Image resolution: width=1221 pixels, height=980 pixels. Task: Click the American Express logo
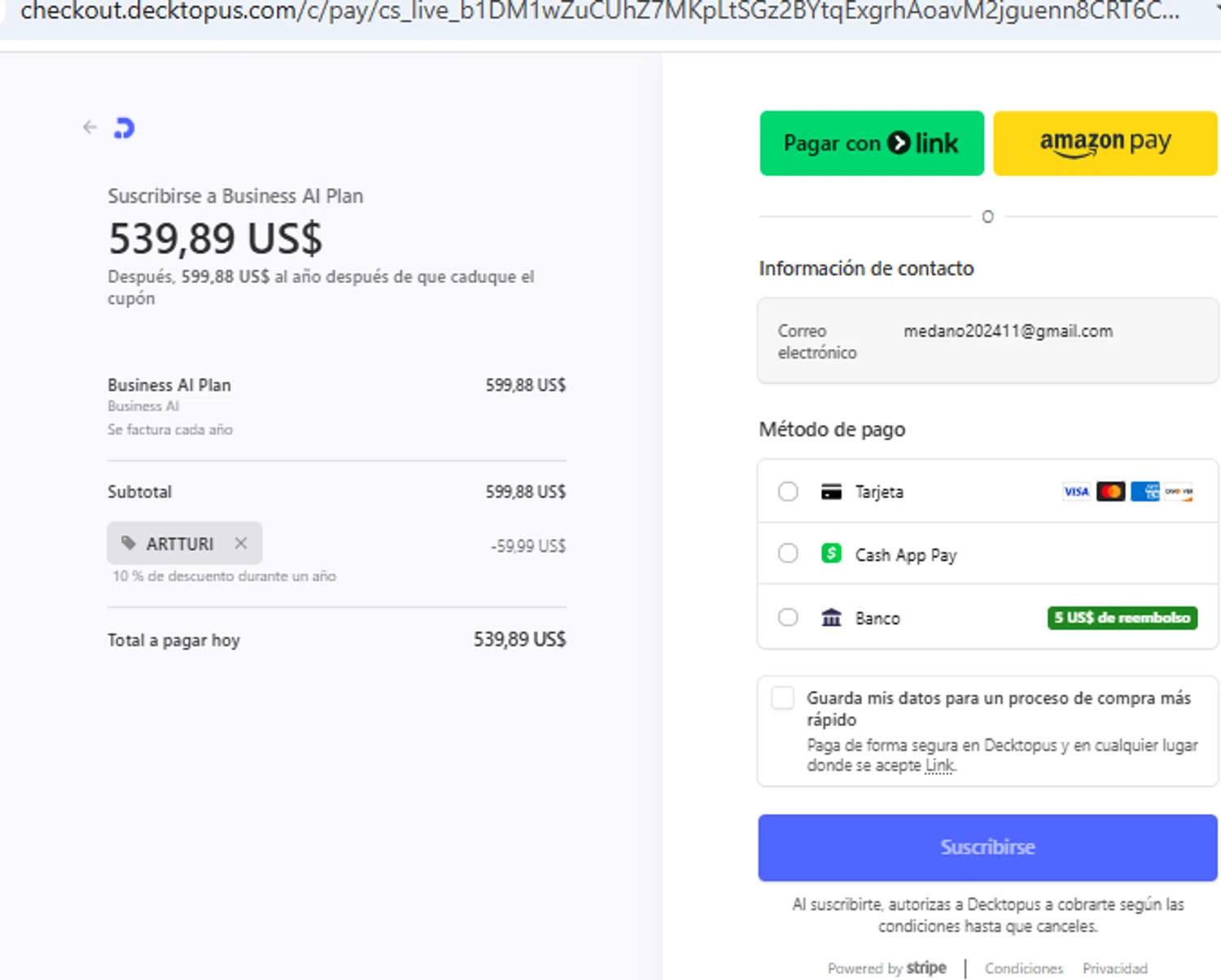[x=1144, y=492]
